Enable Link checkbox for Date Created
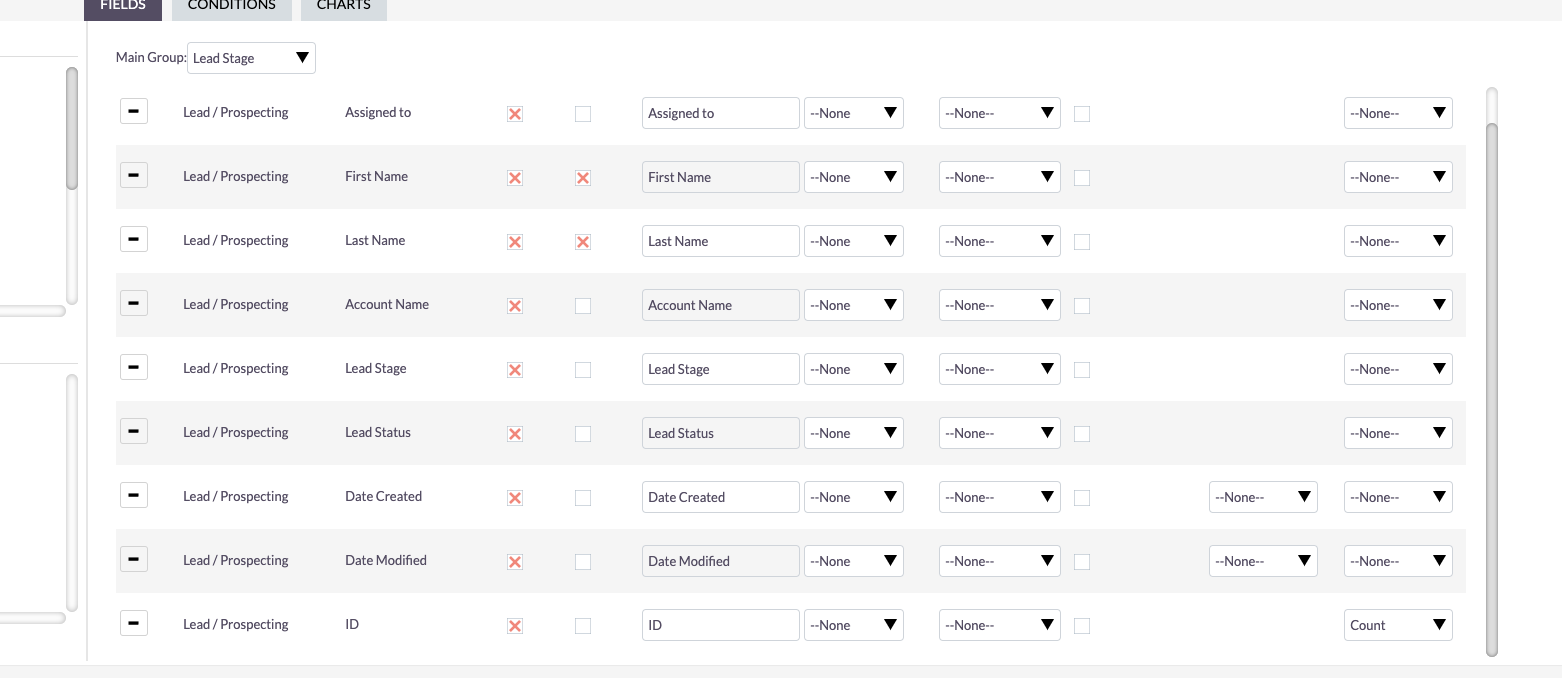 coord(583,498)
